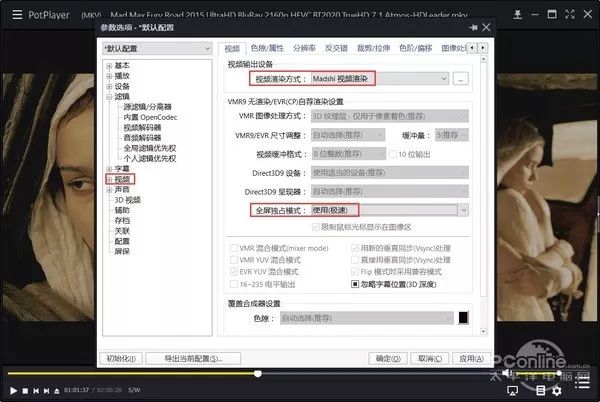The width and height of the screenshot is (600, 402).
Task: Click the pin icon in the preferences dialog title
Action: point(473,28)
